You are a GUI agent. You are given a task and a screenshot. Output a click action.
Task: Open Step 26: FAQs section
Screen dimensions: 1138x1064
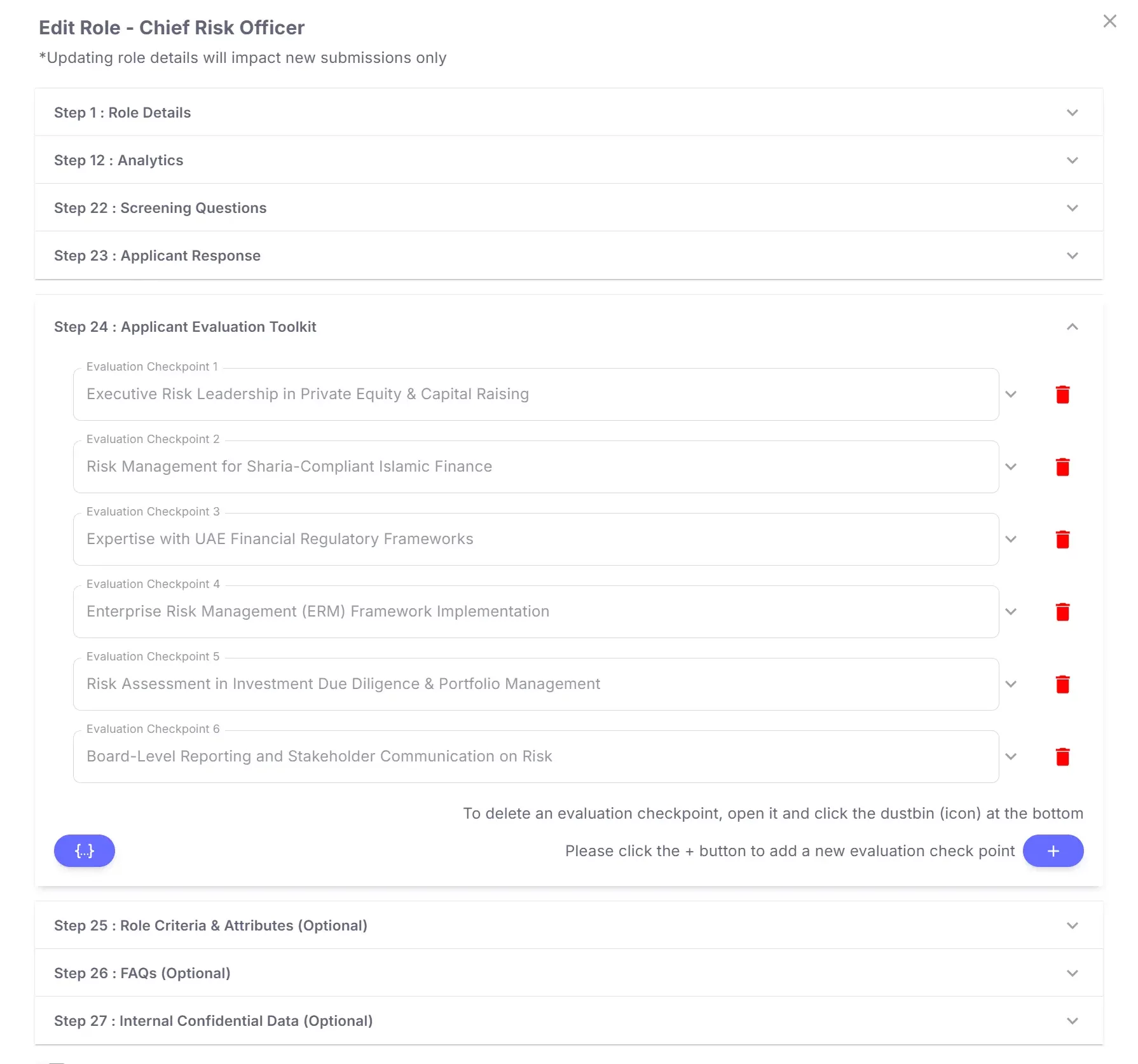coord(1072,972)
